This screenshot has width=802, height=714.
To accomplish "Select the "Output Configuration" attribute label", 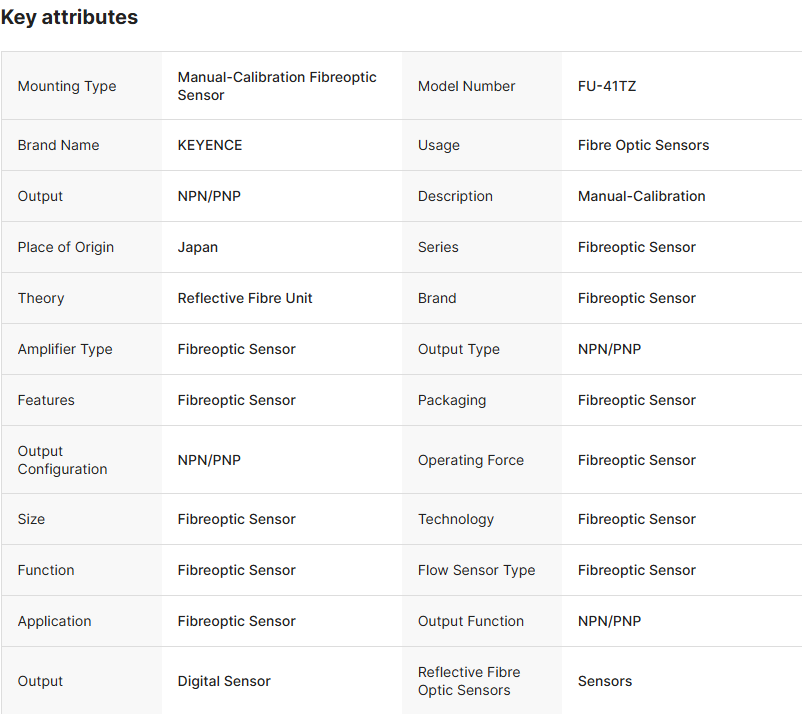I will (62, 460).
